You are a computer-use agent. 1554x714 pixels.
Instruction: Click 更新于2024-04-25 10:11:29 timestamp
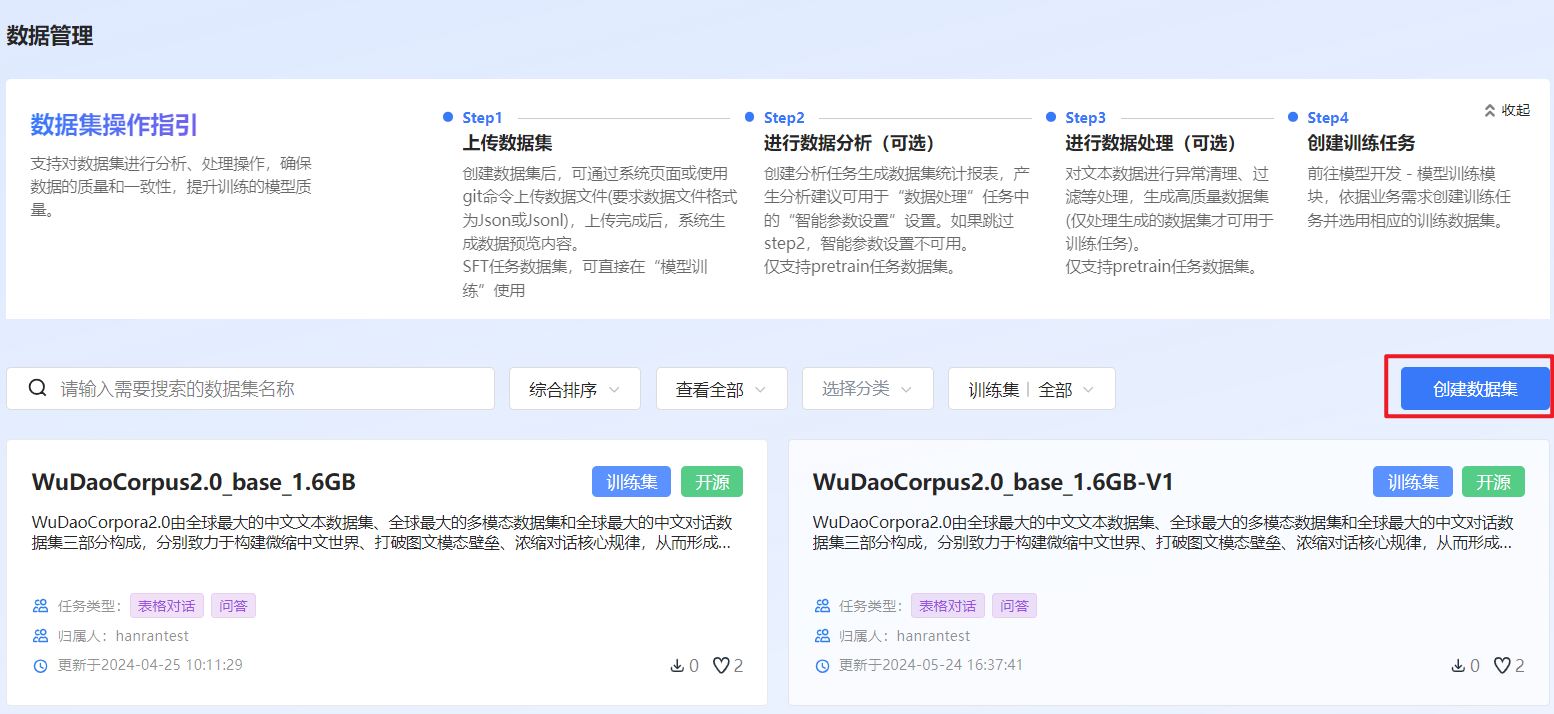click(150, 665)
